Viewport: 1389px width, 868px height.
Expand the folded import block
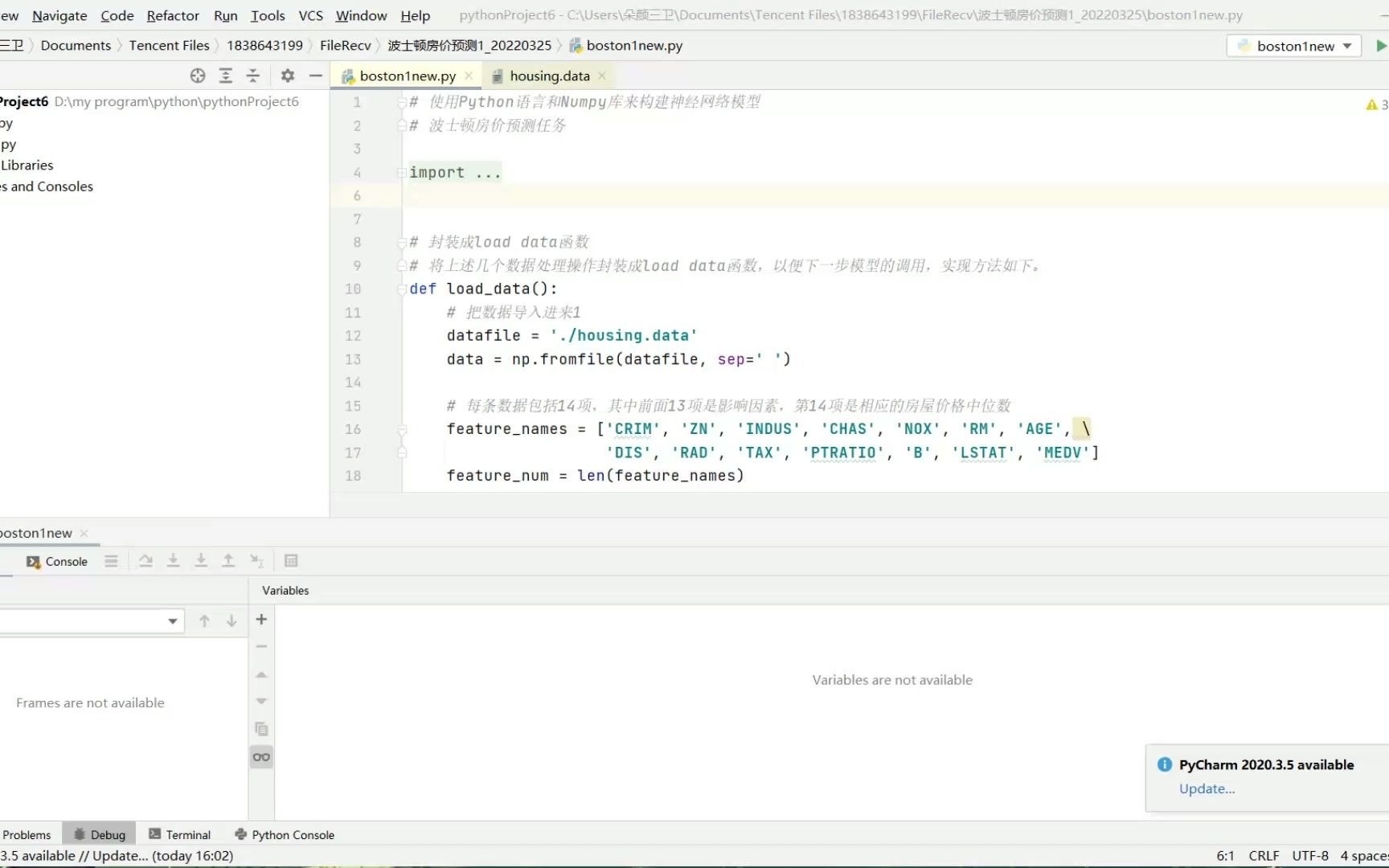click(402, 173)
